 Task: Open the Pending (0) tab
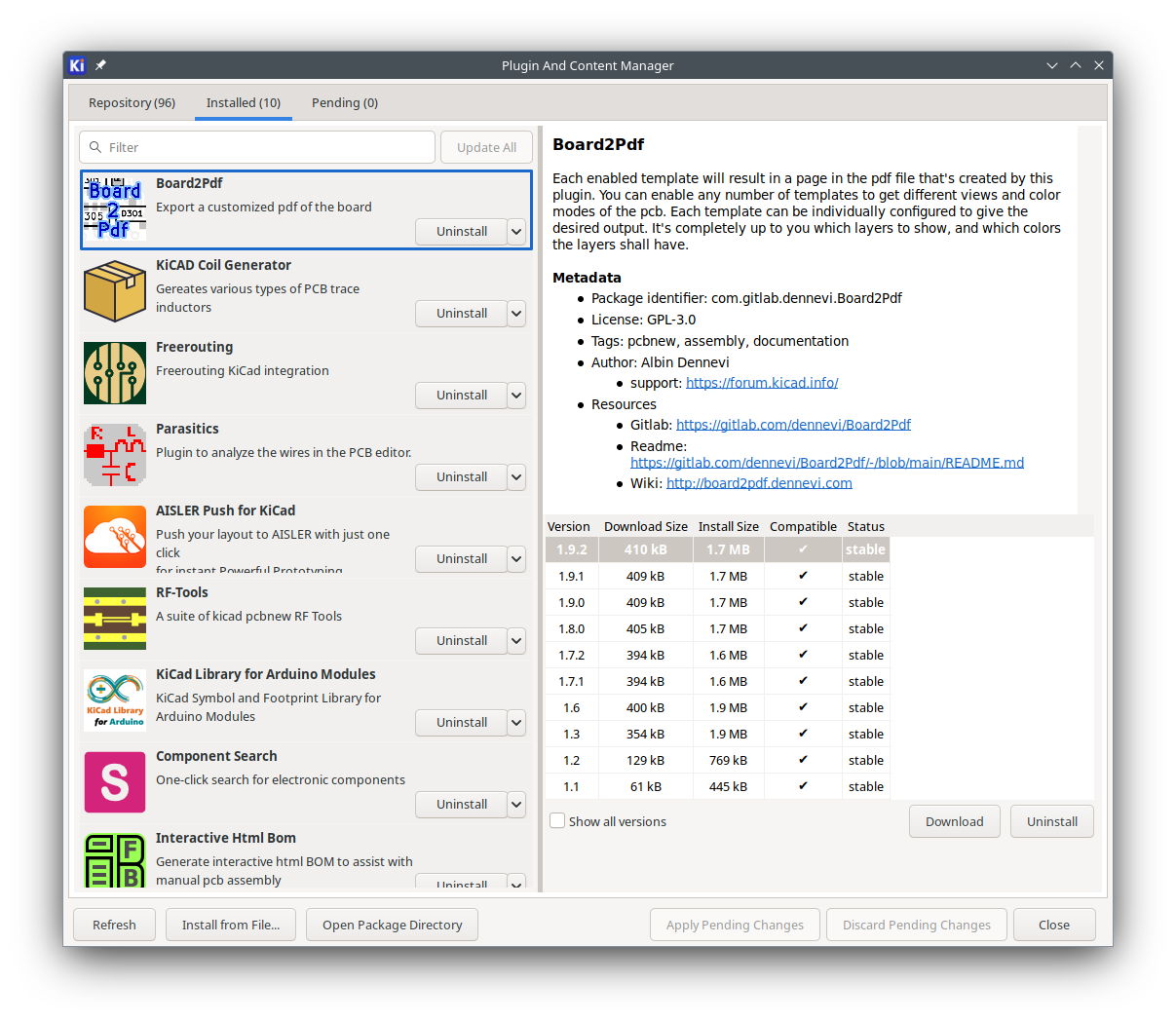(x=344, y=102)
